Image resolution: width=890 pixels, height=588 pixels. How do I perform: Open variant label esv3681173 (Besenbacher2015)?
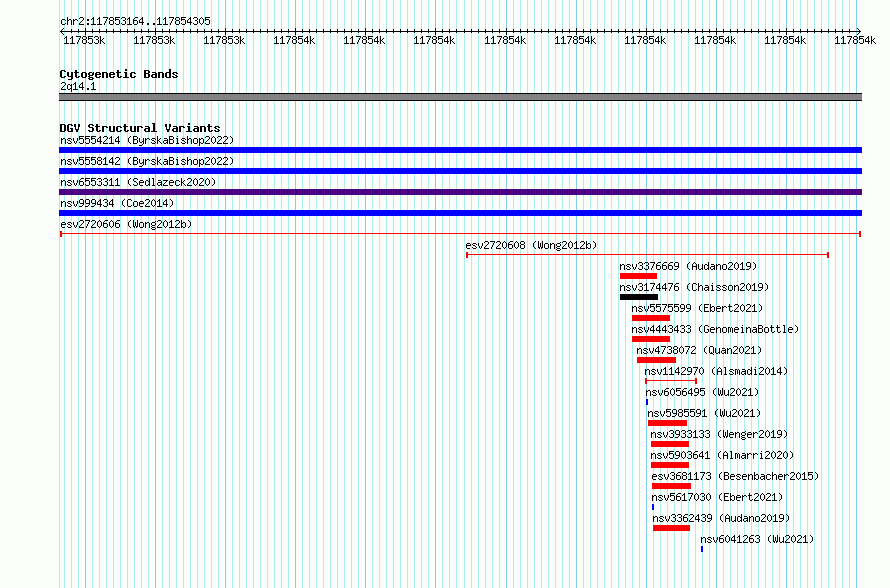(x=735, y=476)
